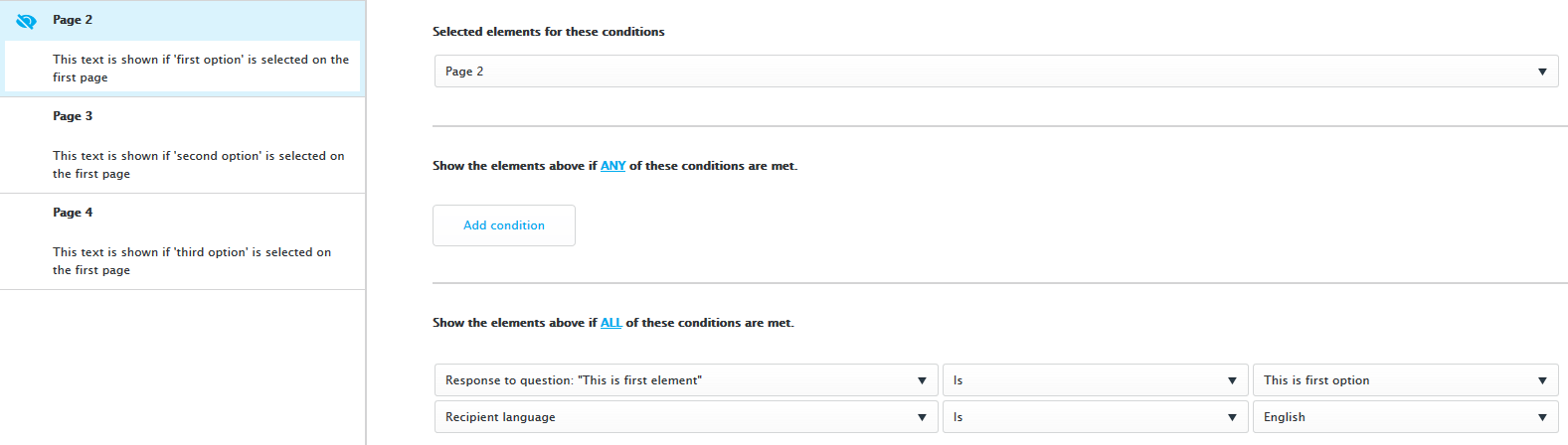Image resolution: width=1568 pixels, height=445 pixels.
Task: Open the 'Response to question' condition dropdown
Action: coord(676,380)
